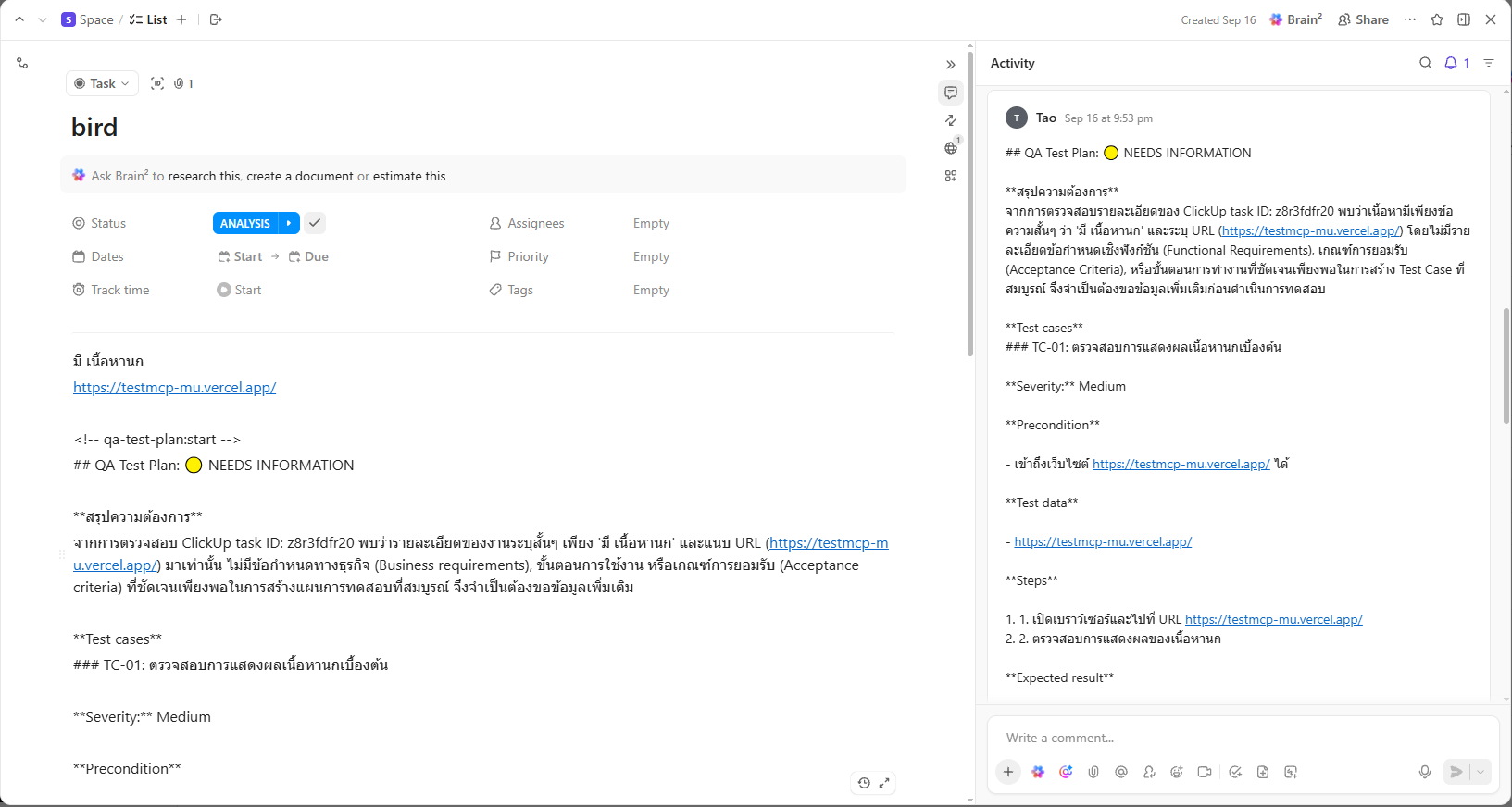Add Tags in Empty field
The height and width of the screenshot is (807, 1512).
point(651,290)
